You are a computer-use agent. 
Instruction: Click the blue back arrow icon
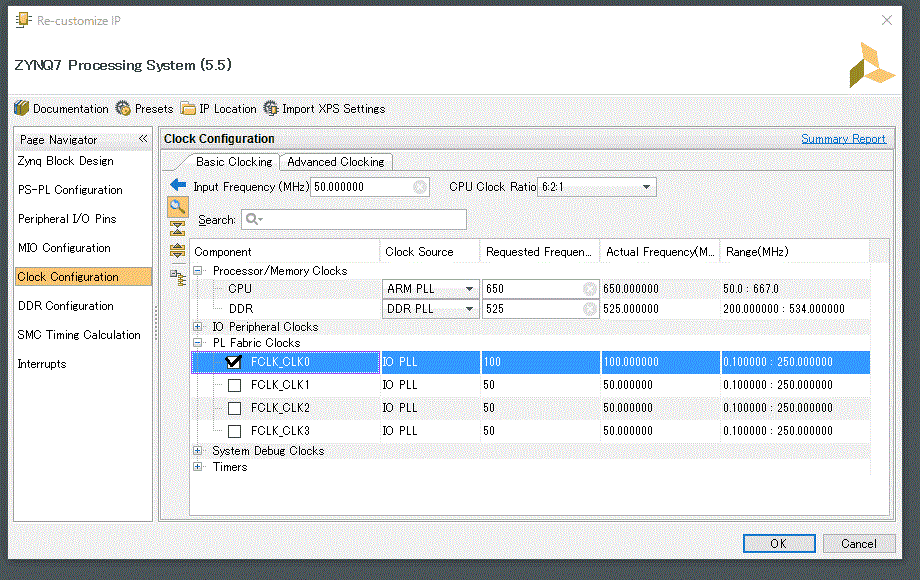(178, 185)
